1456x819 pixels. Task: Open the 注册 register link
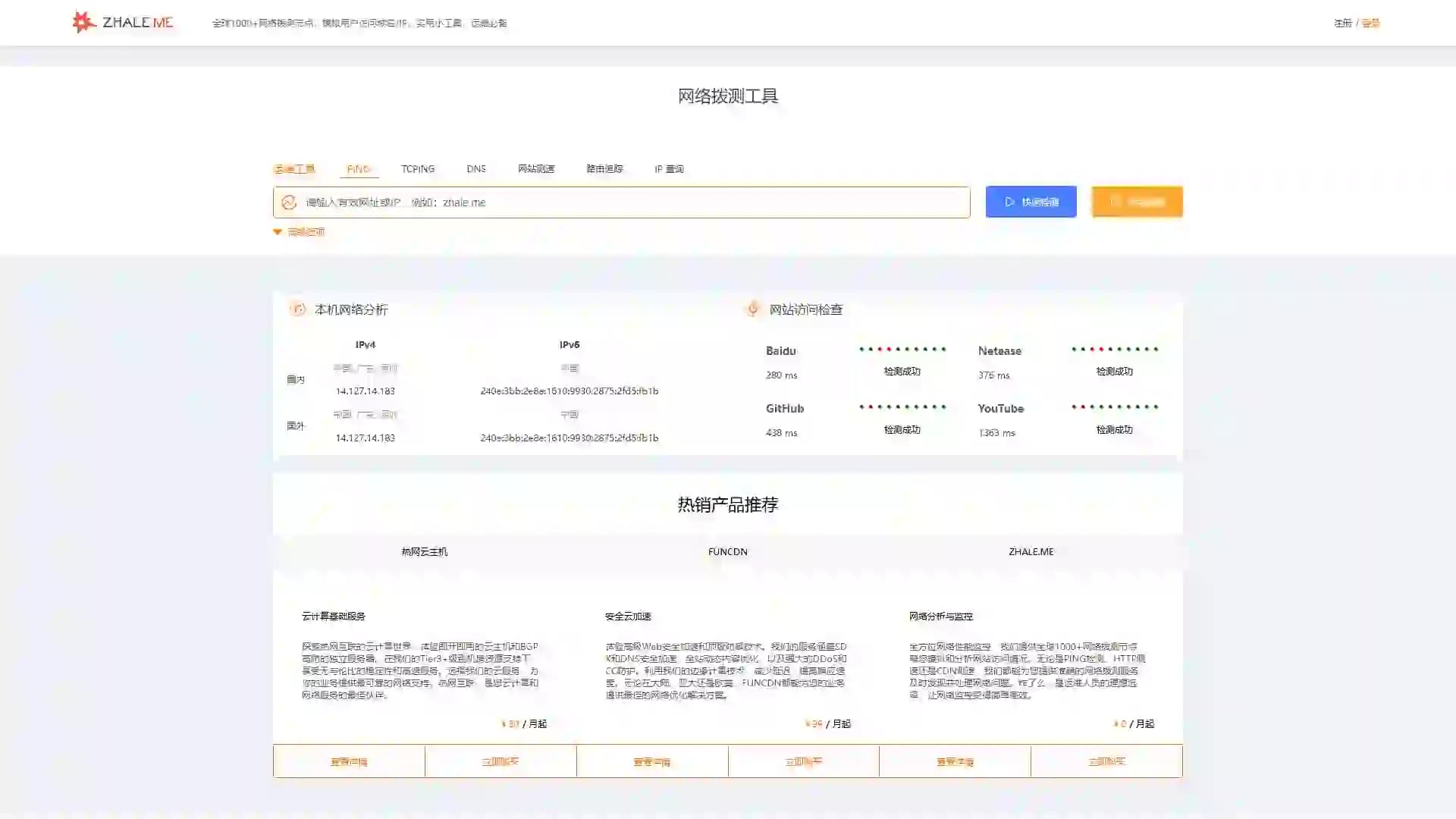pos(1343,23)
